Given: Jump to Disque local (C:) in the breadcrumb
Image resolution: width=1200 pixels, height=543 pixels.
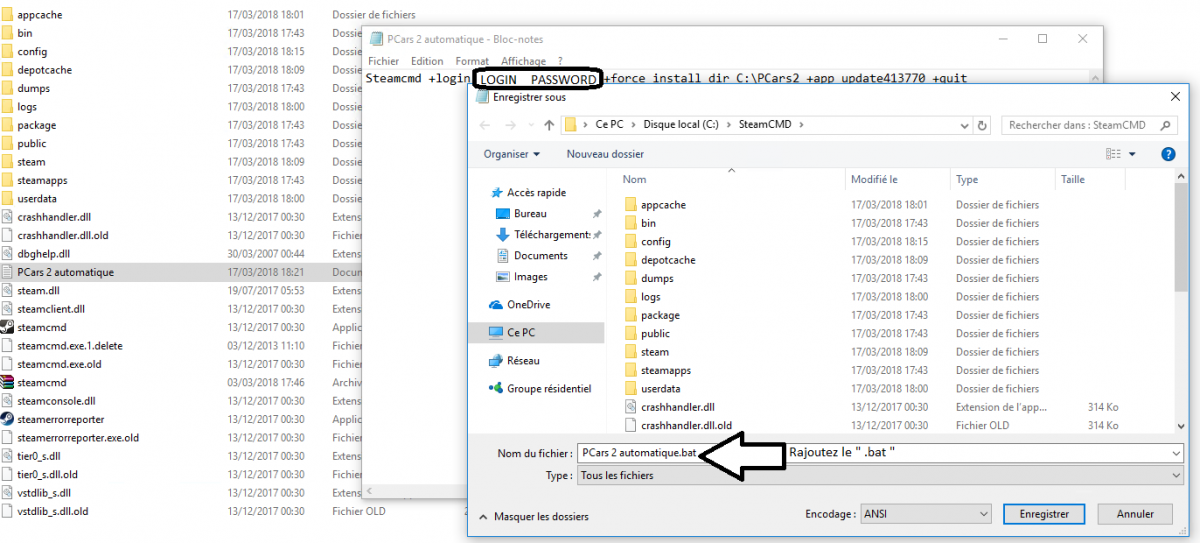Looking at the screenshot, I should tap(681, 125).
